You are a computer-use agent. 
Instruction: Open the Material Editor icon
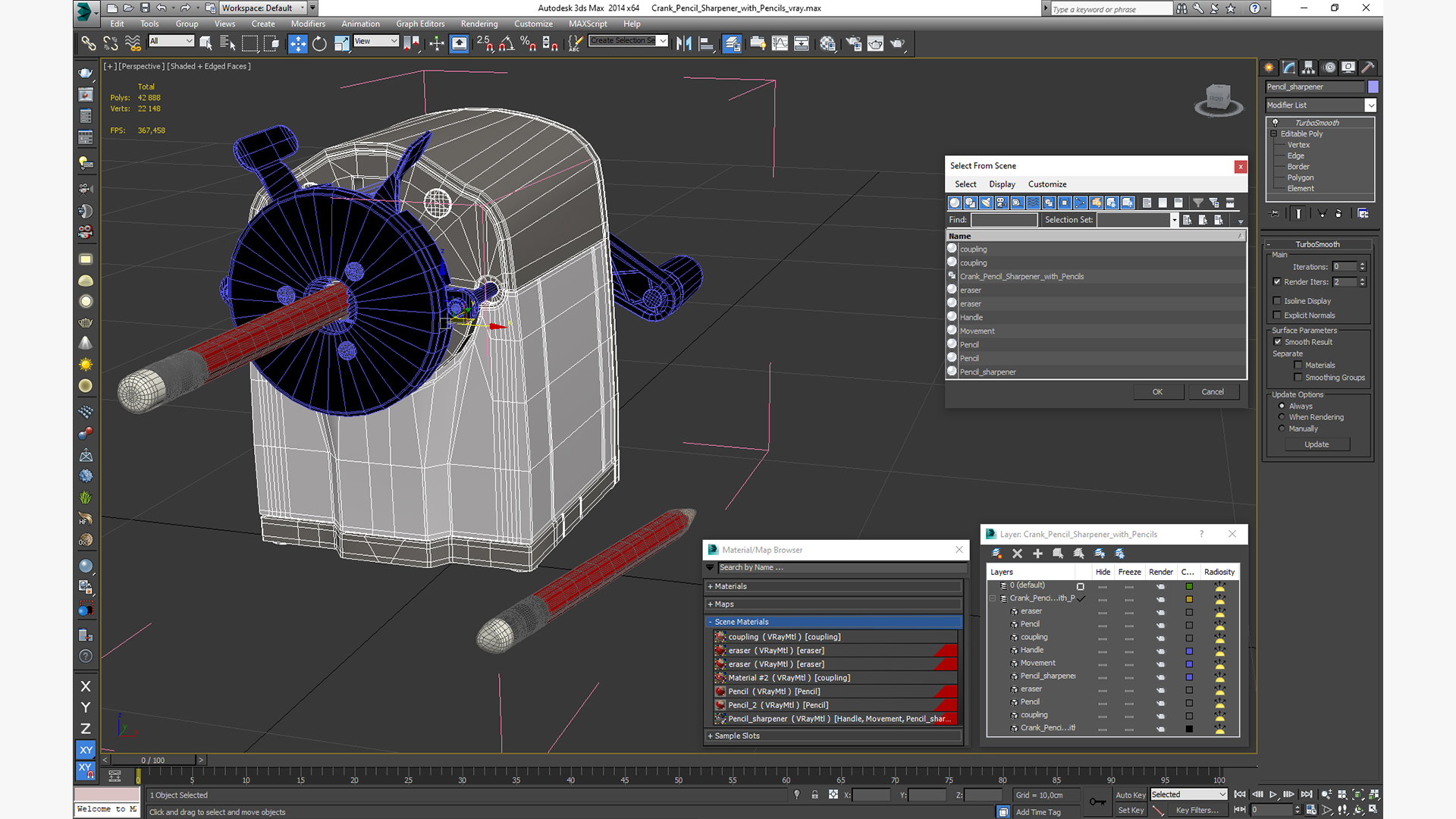click(x=827, y=44)
